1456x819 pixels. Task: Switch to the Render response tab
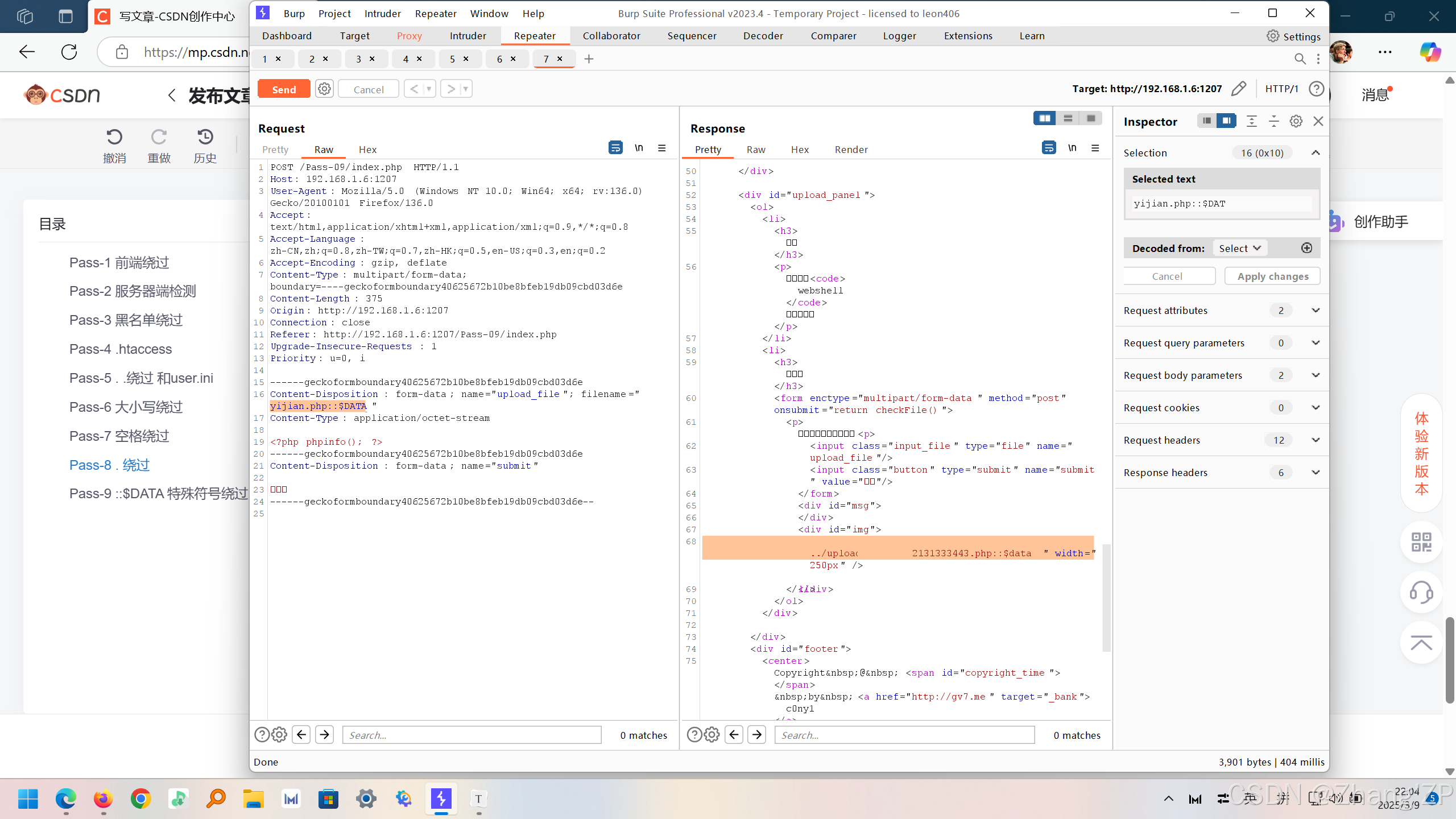[x=851, y=150]
